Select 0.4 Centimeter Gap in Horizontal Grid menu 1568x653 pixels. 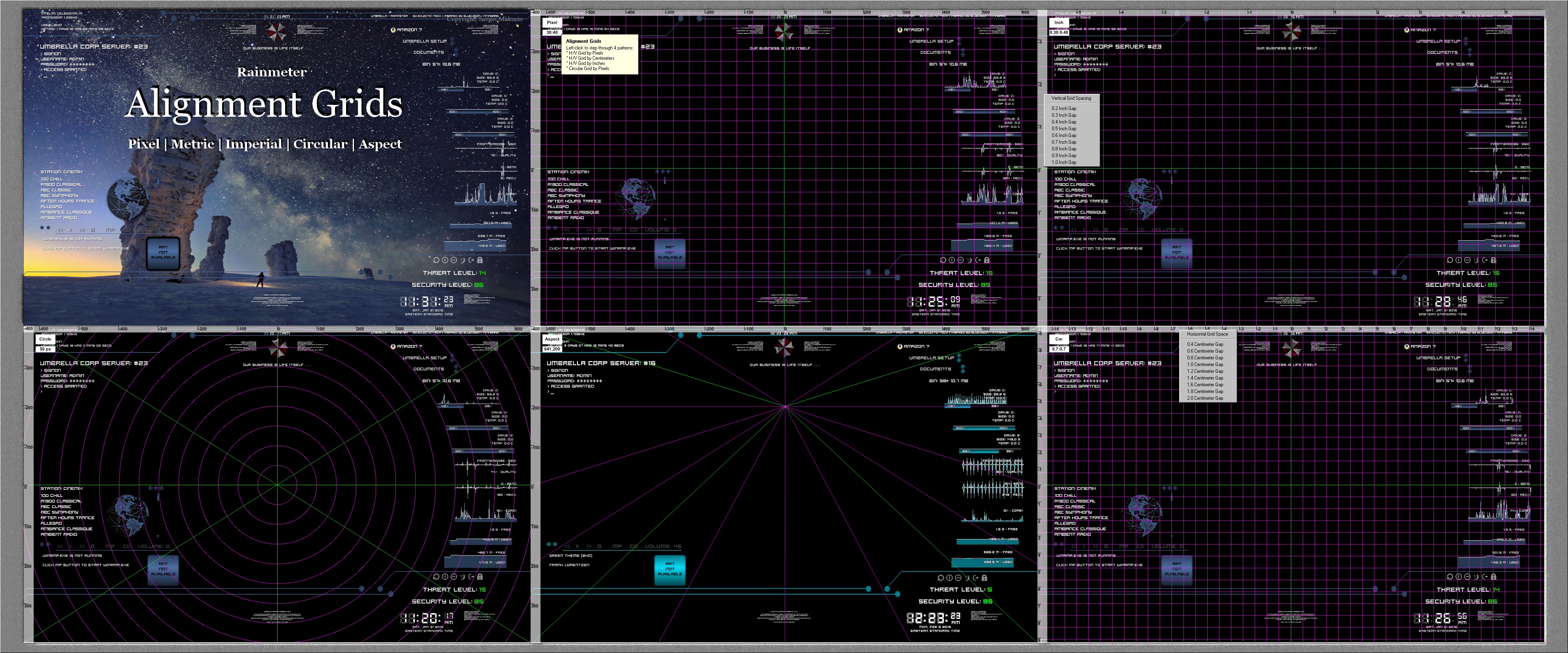click(x=1205, y=344)
